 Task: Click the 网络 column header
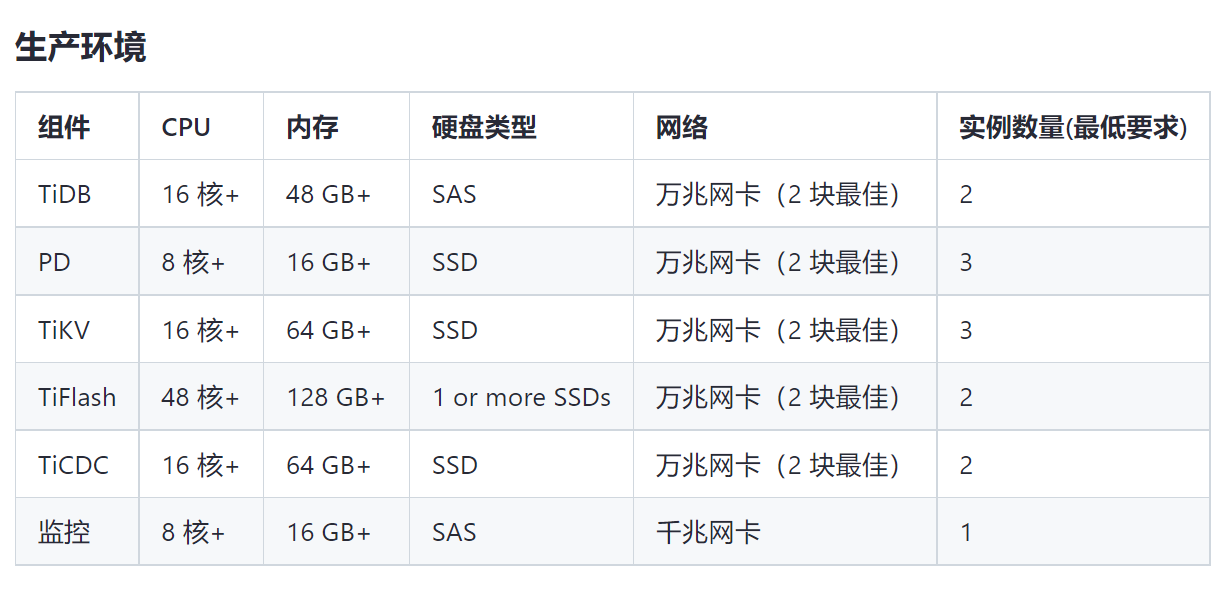(x=682, y=127)
